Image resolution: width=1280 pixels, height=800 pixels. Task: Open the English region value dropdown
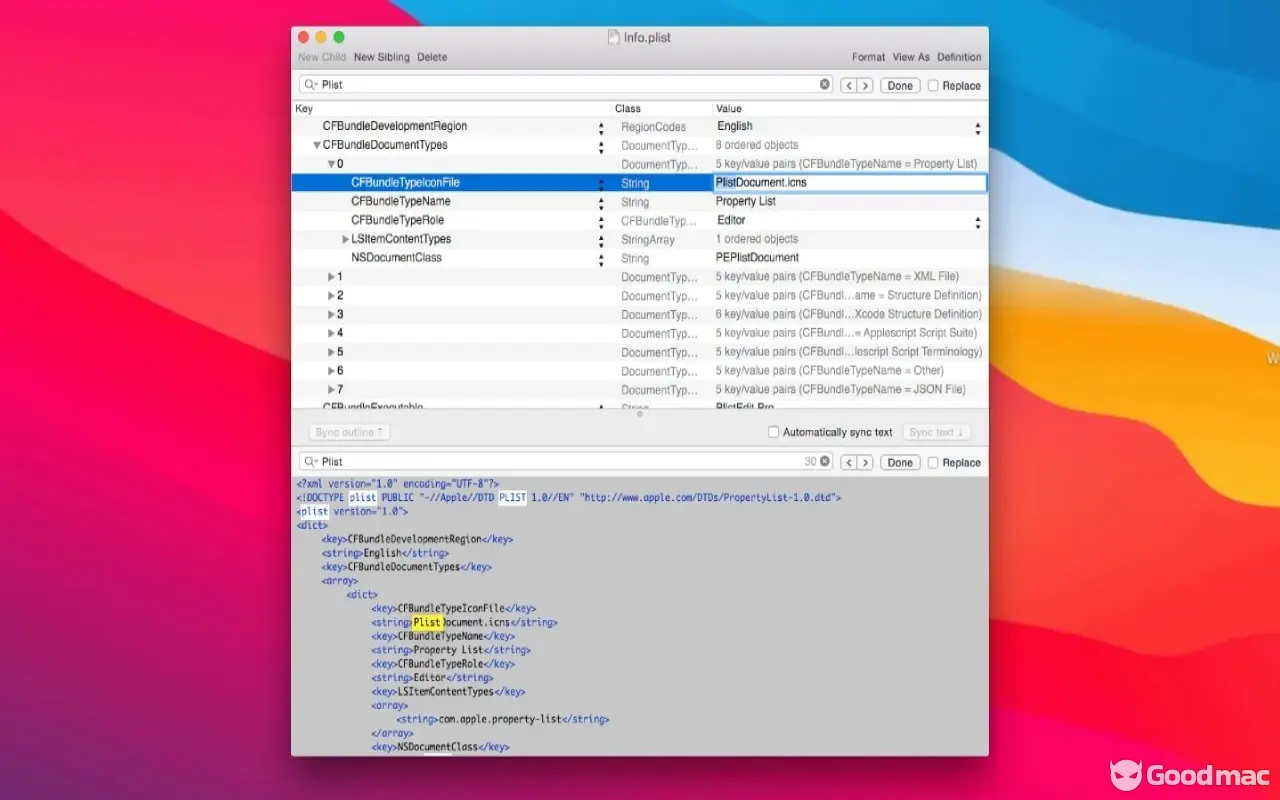pyautogui.click(x=977, y=128)
